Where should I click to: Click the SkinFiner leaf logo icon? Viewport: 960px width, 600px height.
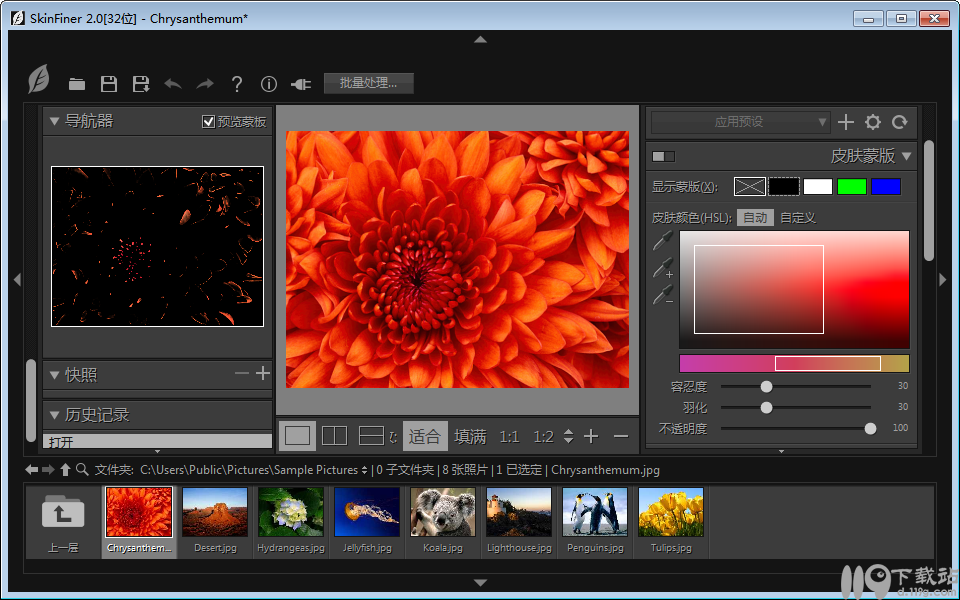39,80
